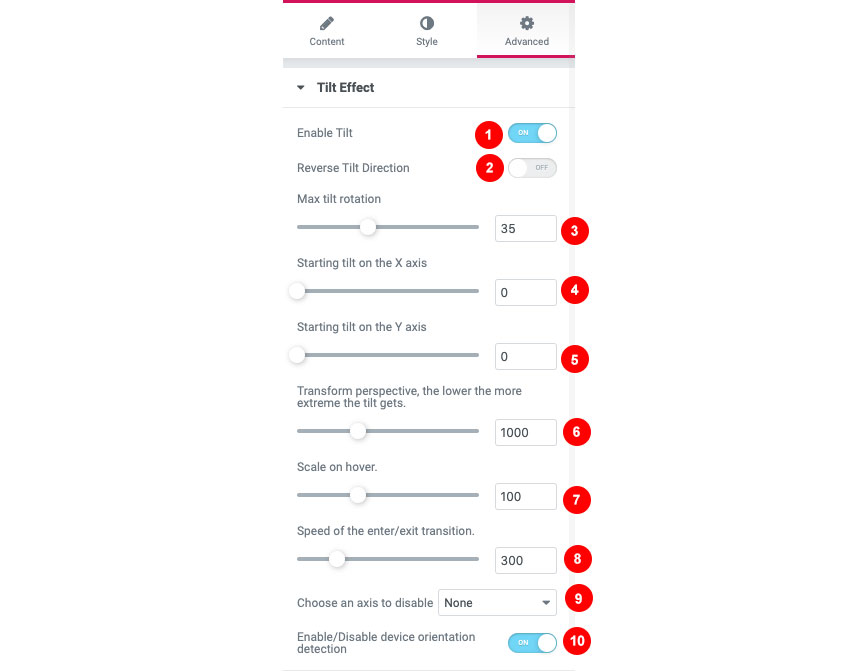
Task: Click the Max tilt rotation slider handle
Action: coord(368,227)
